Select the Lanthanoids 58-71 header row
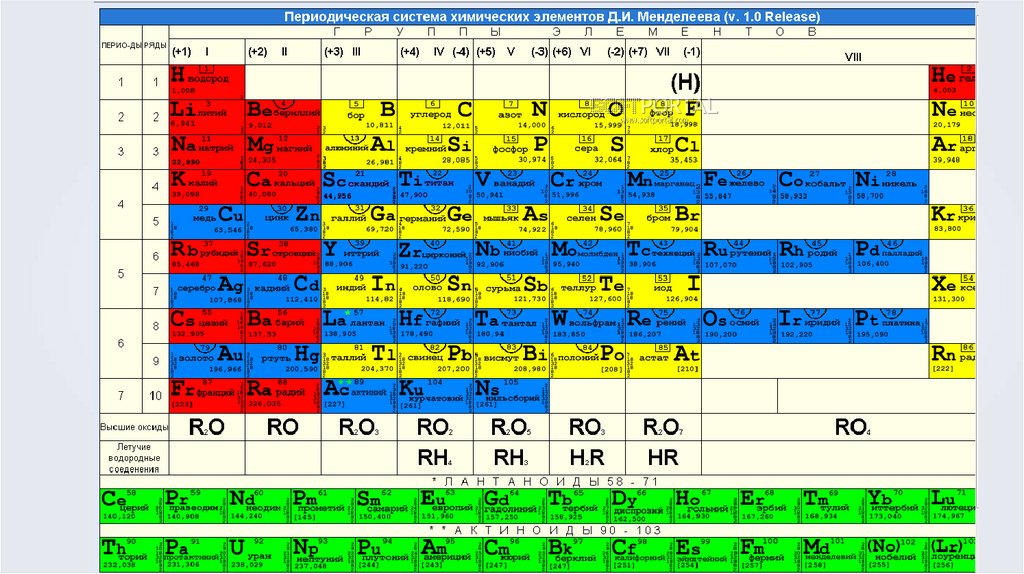The height and width of the screenshot is (574, 1024). pyautogui.click(x=537, y=482)
